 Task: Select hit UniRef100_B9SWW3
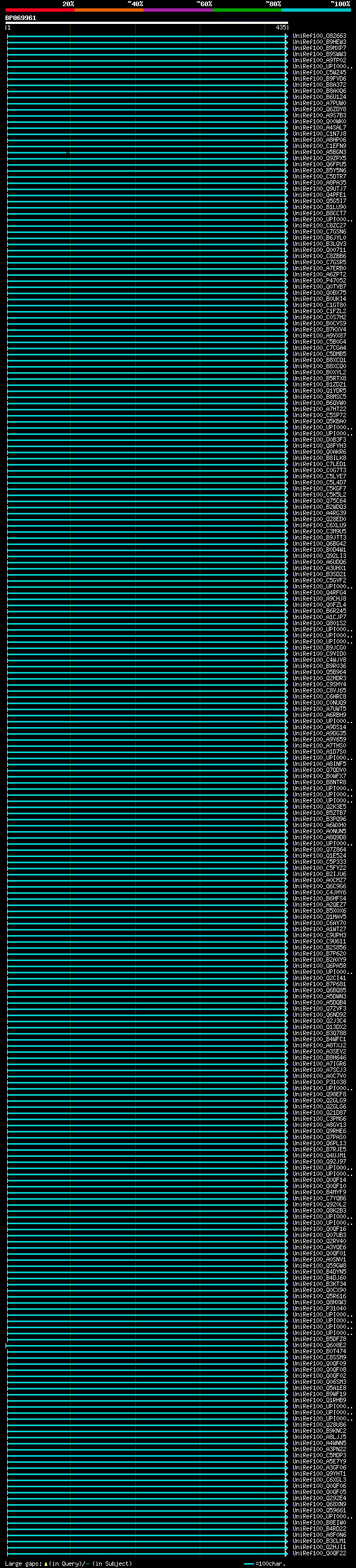319,54
